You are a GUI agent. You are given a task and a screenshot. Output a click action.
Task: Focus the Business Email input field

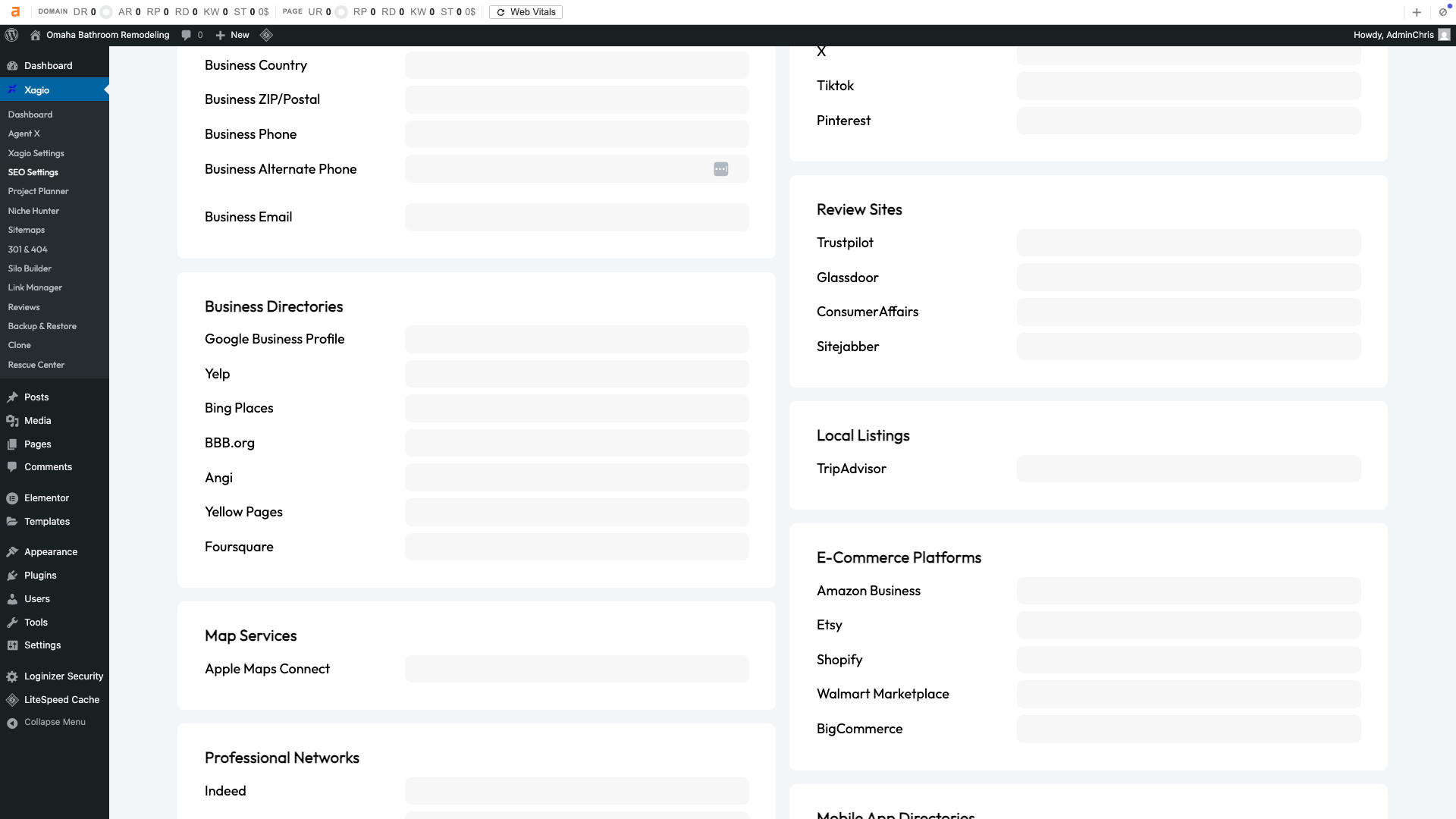[576, 217]
